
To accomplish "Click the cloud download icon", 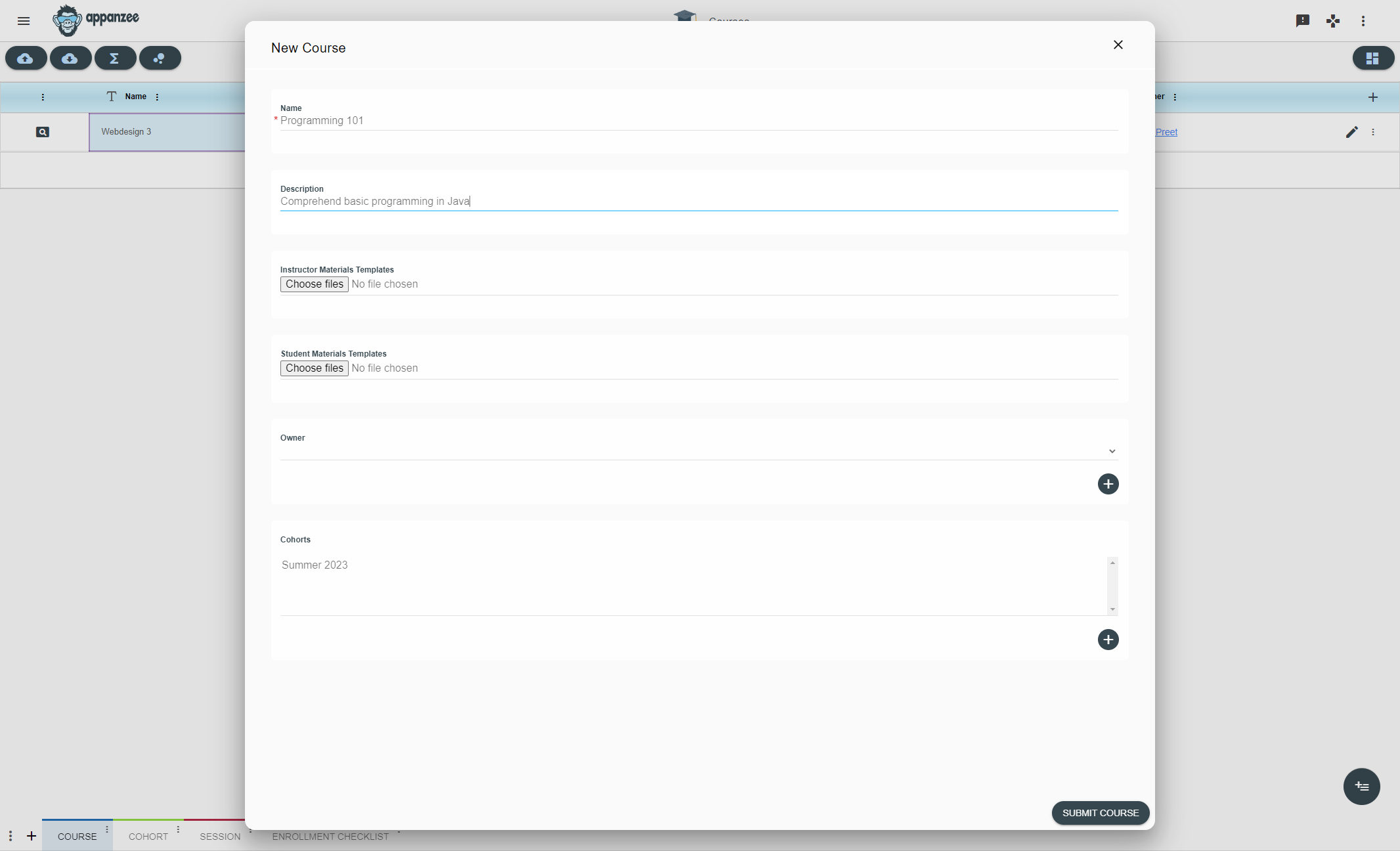I will tap(70, 58).
